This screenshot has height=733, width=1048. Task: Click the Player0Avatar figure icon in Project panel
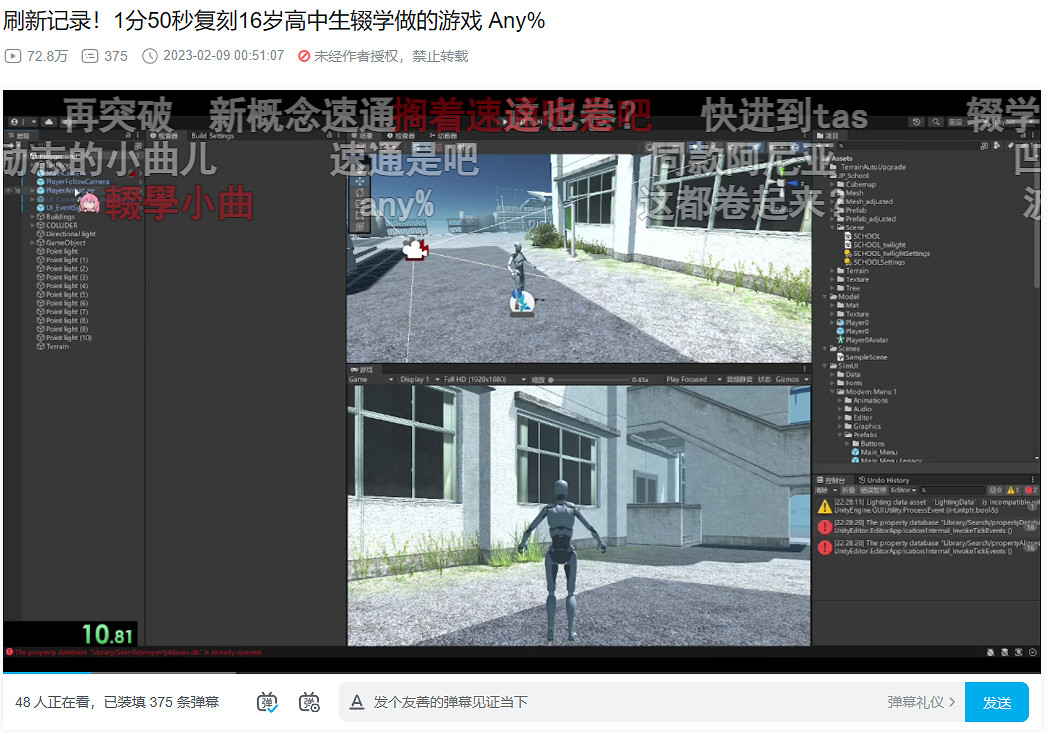pyautogui.click(x=841, y=339)
